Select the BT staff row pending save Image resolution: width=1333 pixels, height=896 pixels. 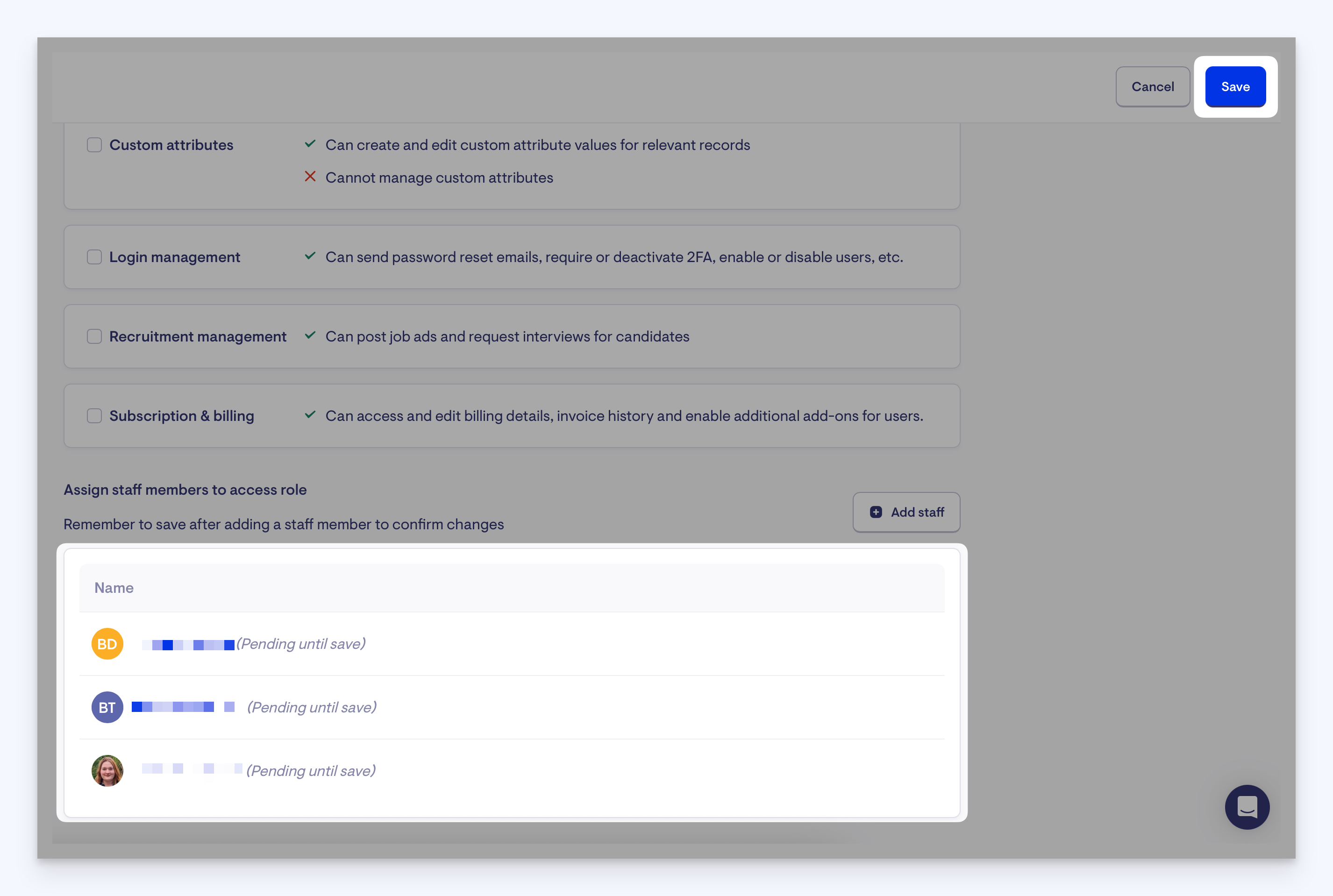tap(512, 707)
